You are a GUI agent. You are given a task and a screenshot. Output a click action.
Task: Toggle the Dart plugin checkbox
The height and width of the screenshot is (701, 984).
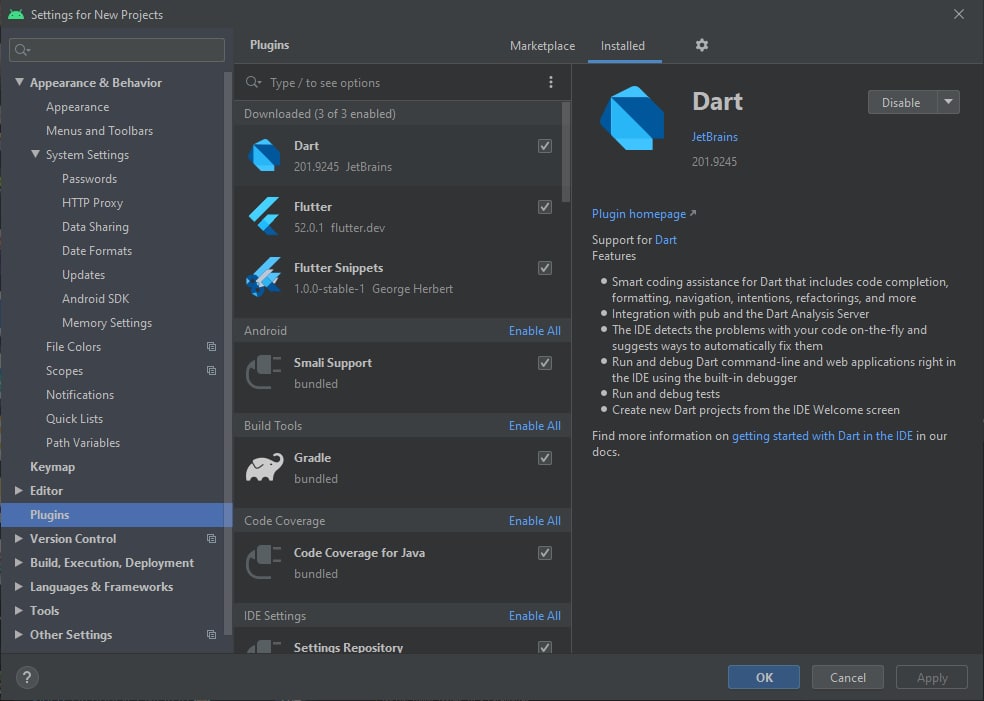[x=545, y=146]
